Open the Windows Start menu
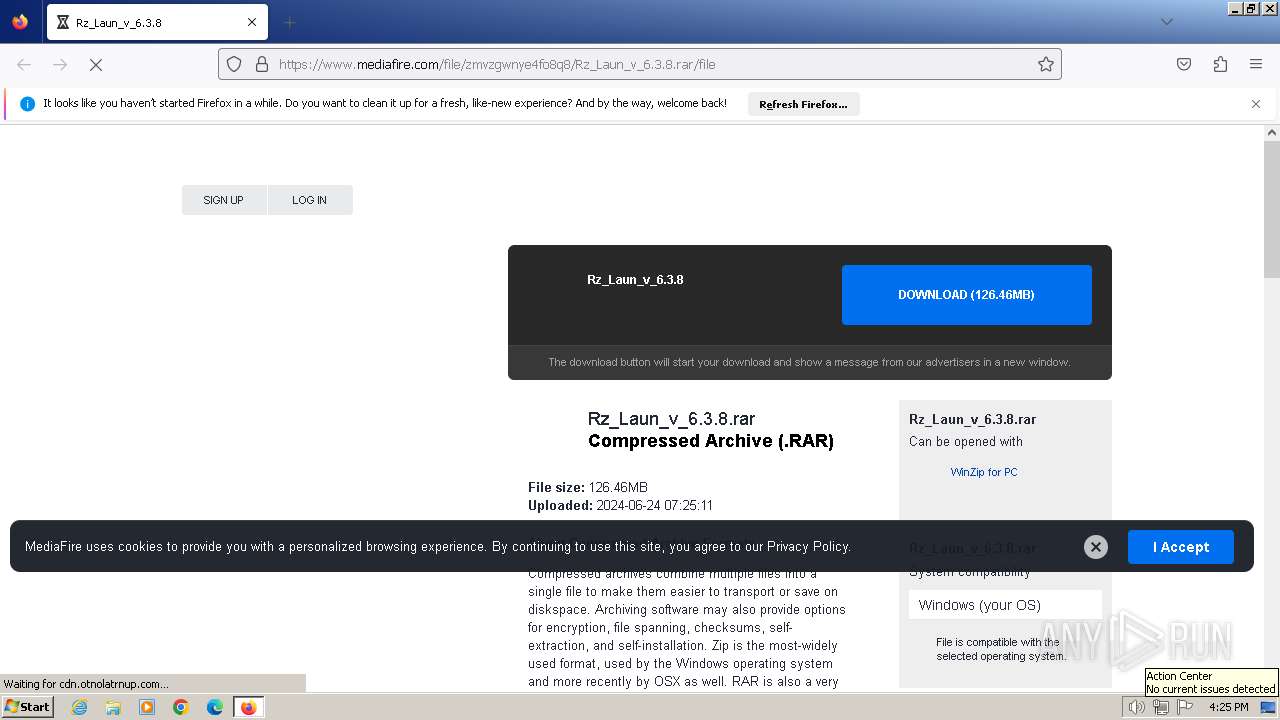Screen dimensions: 1280x720 [27, 707]
